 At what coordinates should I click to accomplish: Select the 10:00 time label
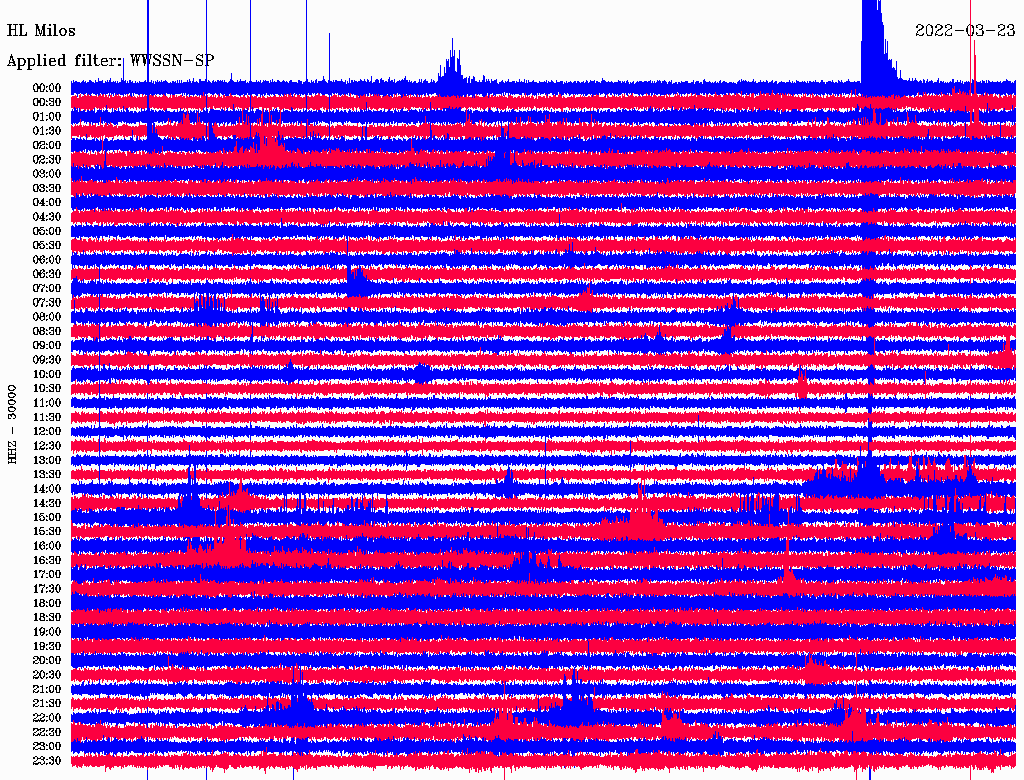coord(47,374)
